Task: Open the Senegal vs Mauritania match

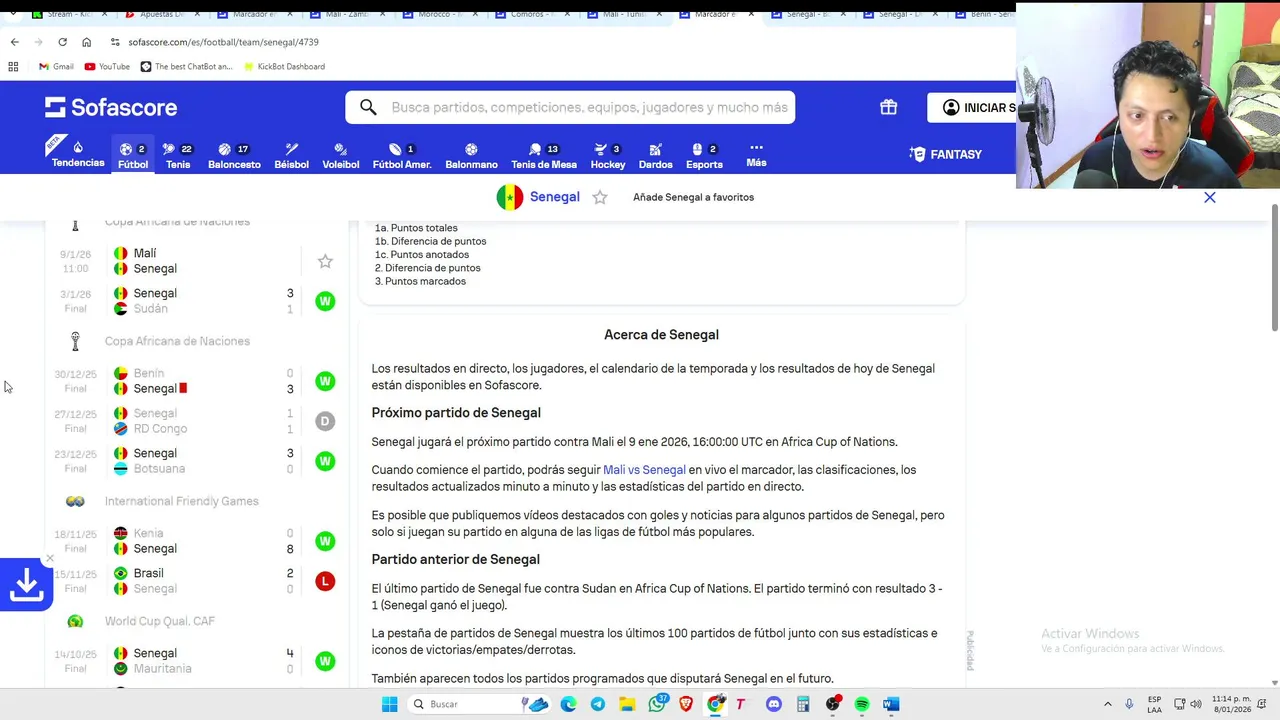Action: [197, 661]
